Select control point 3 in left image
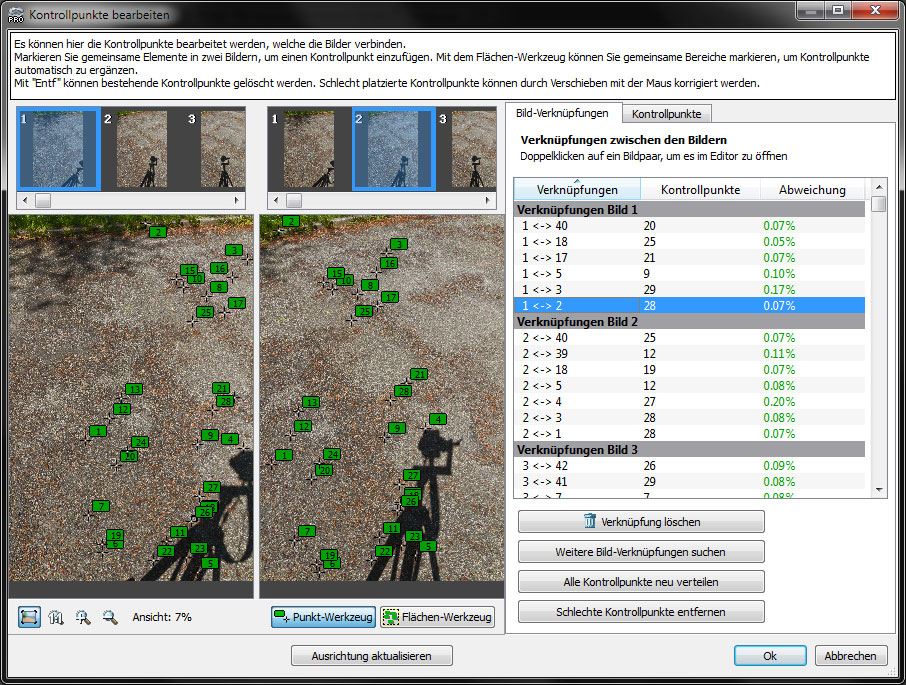Image resolution: width=906 pixels, height=685 pixels. pyautogui.click(x=233, y=250)
